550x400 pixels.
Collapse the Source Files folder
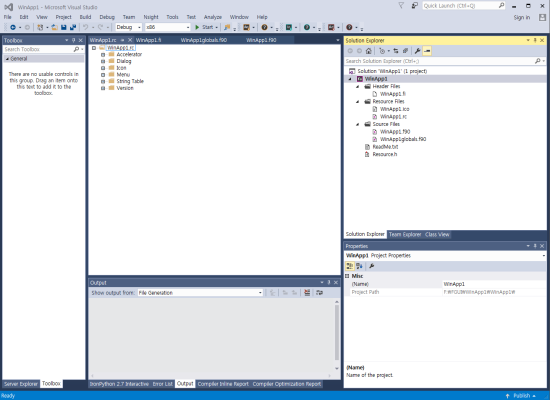coord(357,124)
